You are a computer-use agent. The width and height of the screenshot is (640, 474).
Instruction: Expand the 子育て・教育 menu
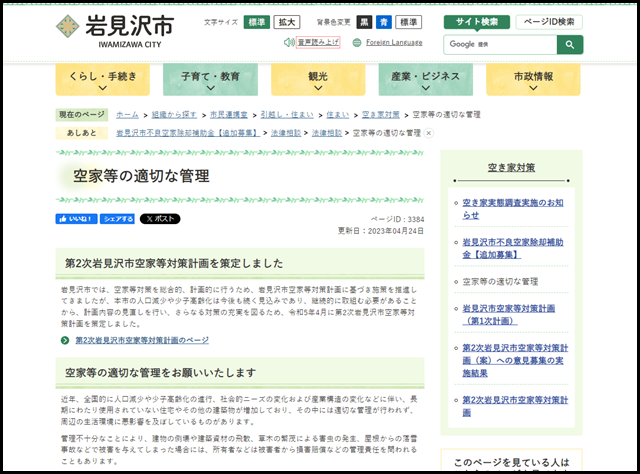(x=210, y=80)
